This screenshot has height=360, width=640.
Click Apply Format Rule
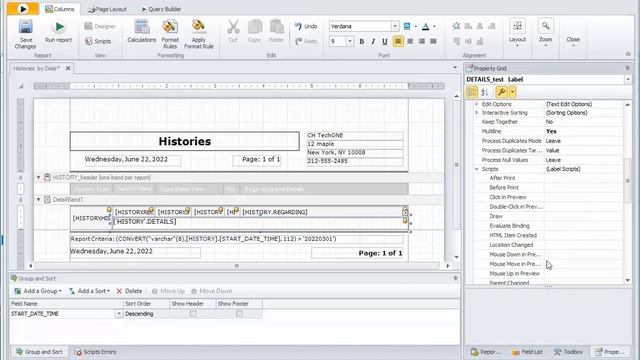(x=198, y=34)
